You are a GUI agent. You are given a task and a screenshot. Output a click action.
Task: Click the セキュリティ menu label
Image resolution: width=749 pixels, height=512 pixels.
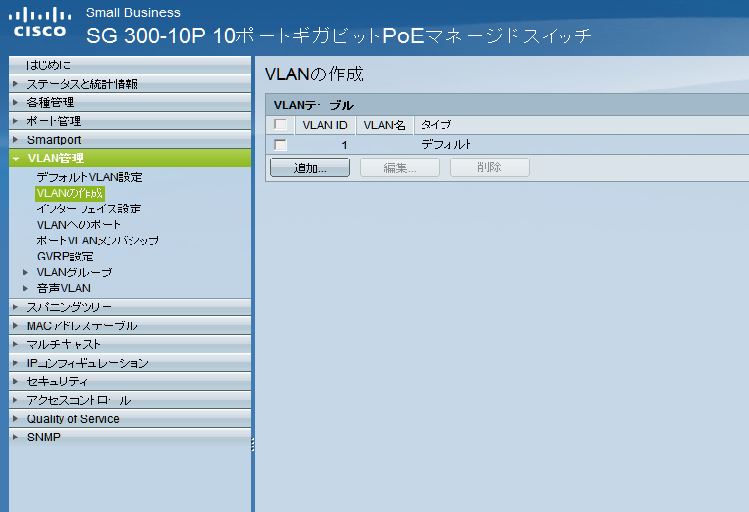pos(57,382)
